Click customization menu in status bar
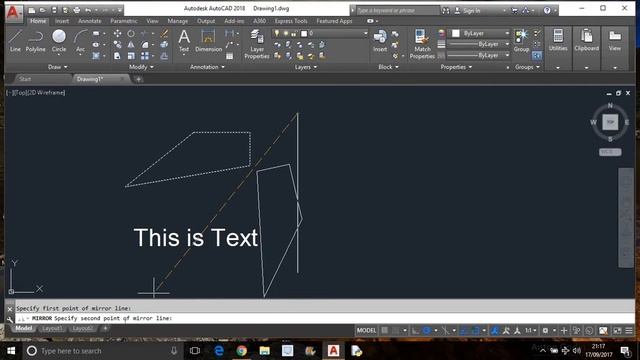This screenshot has width=640, height=360. click(629, 330)
